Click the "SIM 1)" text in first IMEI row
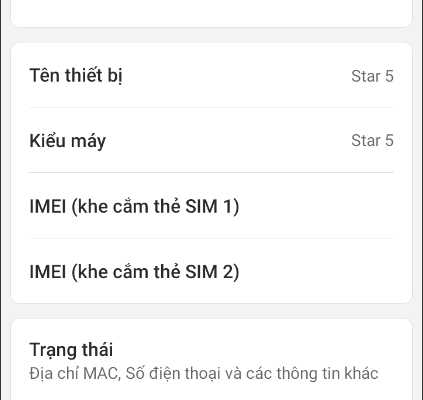 (212, 206)
